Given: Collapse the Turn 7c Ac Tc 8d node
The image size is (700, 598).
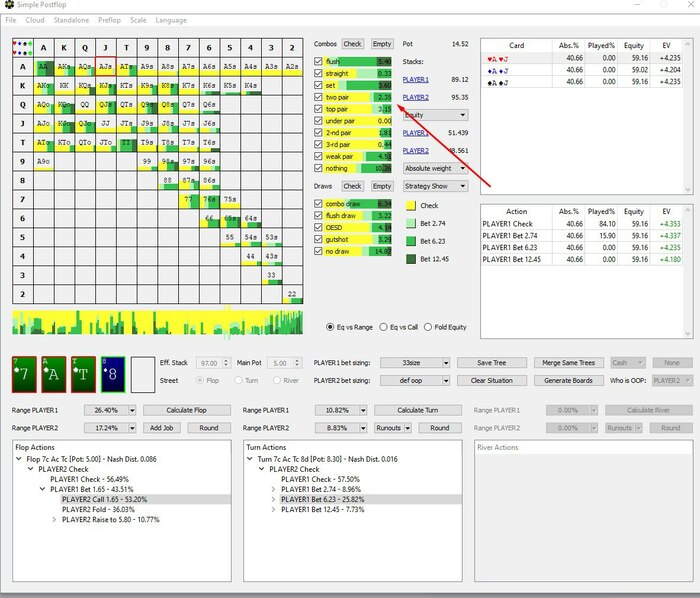Looking at the screenshot, I should click(x=250, y=459).
